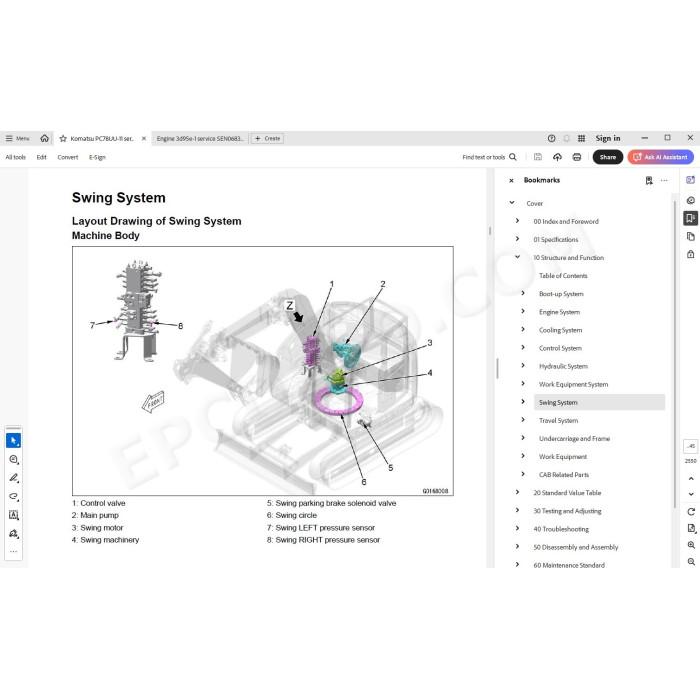Collapse the 10 Structure and Function bookmark
The height and width of the screenshot is (700, 700).
coord(517,257)
